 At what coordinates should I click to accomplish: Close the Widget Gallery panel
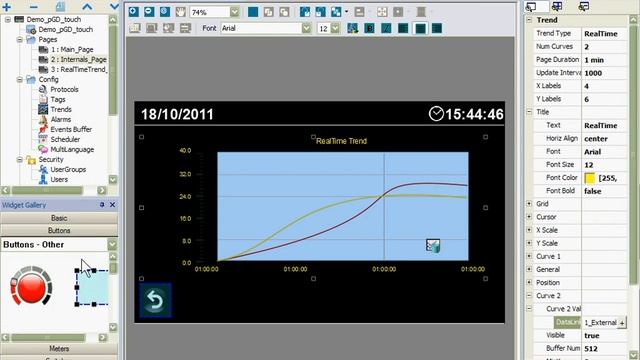coord(112,205)
